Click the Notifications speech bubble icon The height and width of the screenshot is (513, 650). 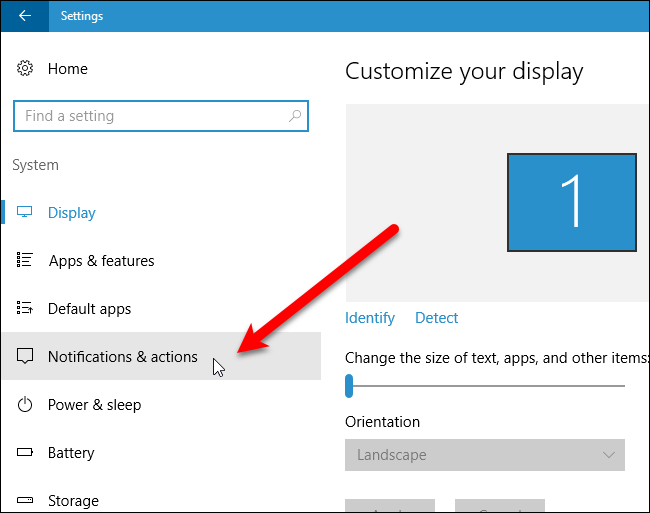pos(25,356)
